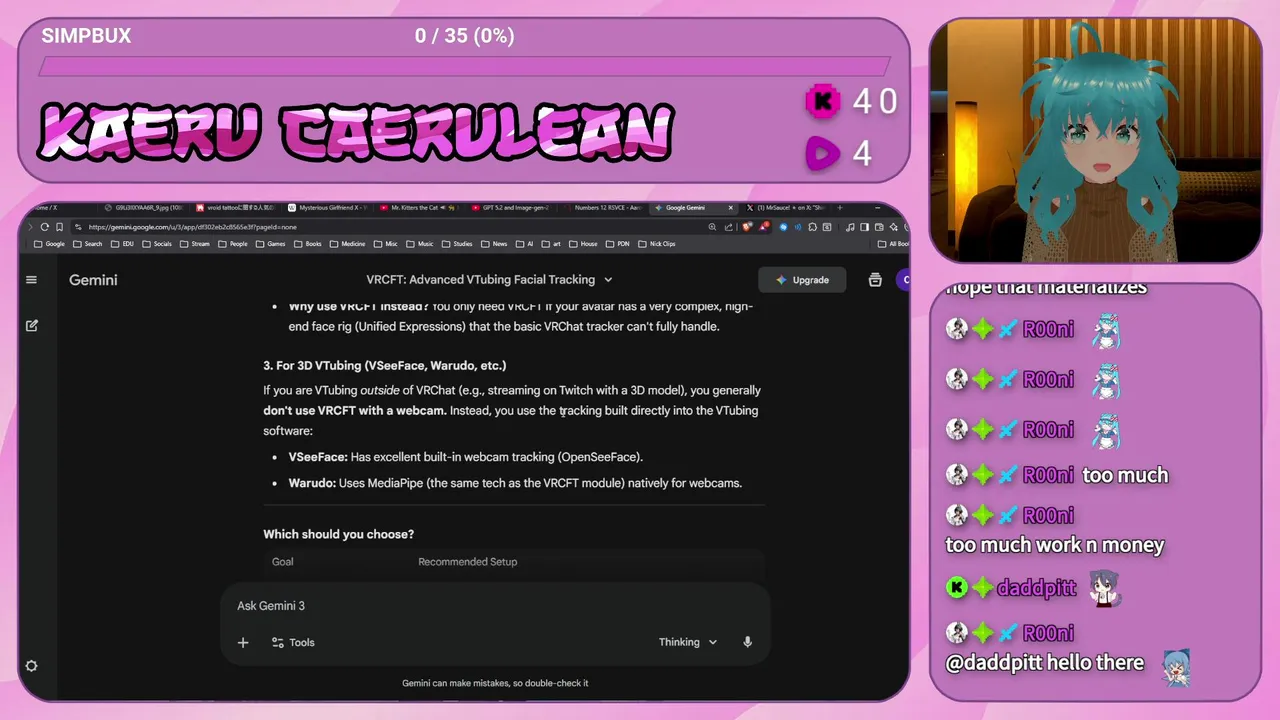Image resolution: width=1280 pixels, height=720 pixels.
Task: Open the icon next to the Upgrade button
Action: pyautogui.click(x=875, y=280)
